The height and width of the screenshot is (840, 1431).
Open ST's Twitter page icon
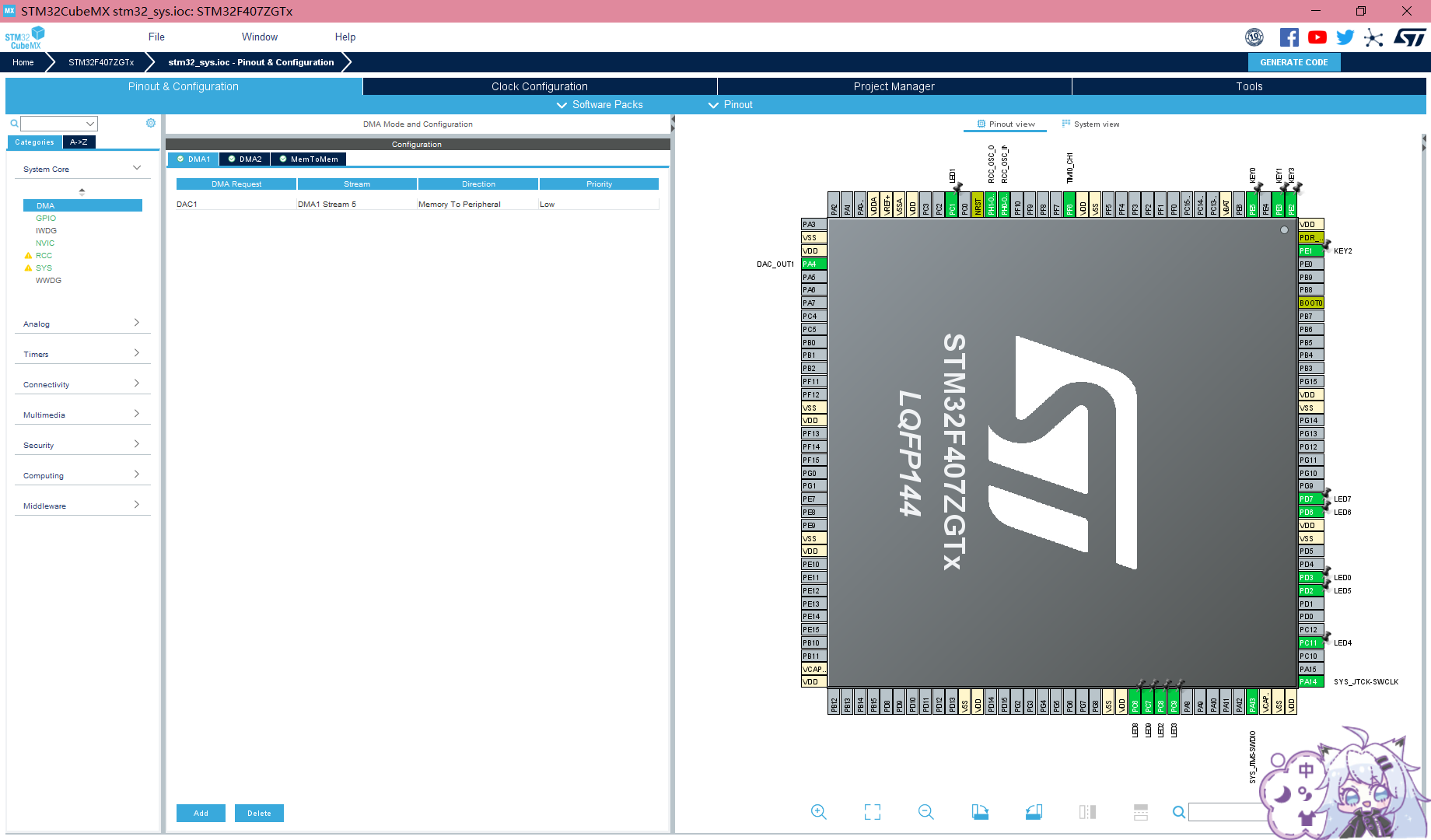1345,37
